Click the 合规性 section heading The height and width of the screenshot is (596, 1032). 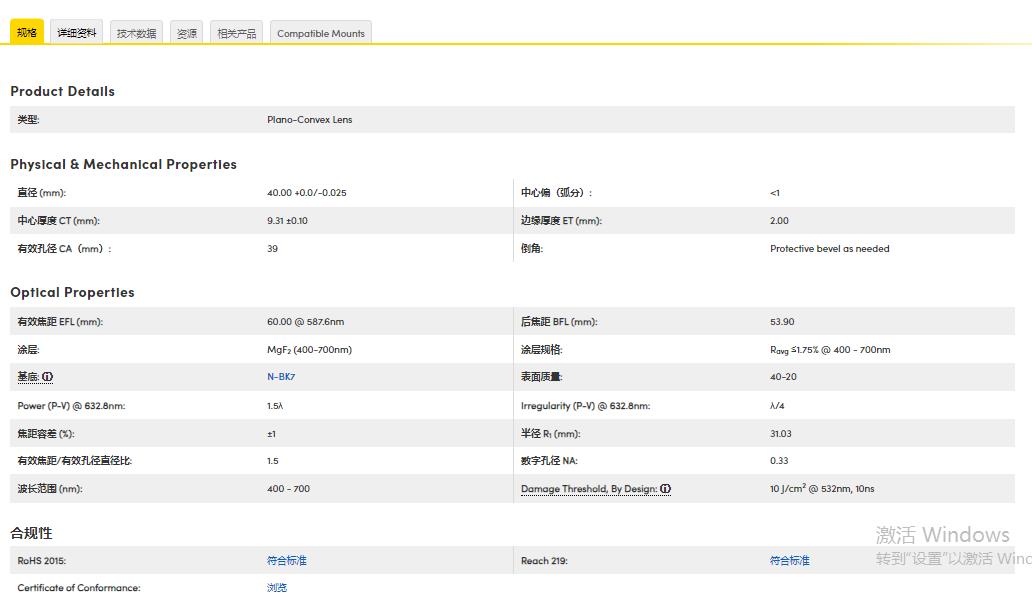[31, 533]
